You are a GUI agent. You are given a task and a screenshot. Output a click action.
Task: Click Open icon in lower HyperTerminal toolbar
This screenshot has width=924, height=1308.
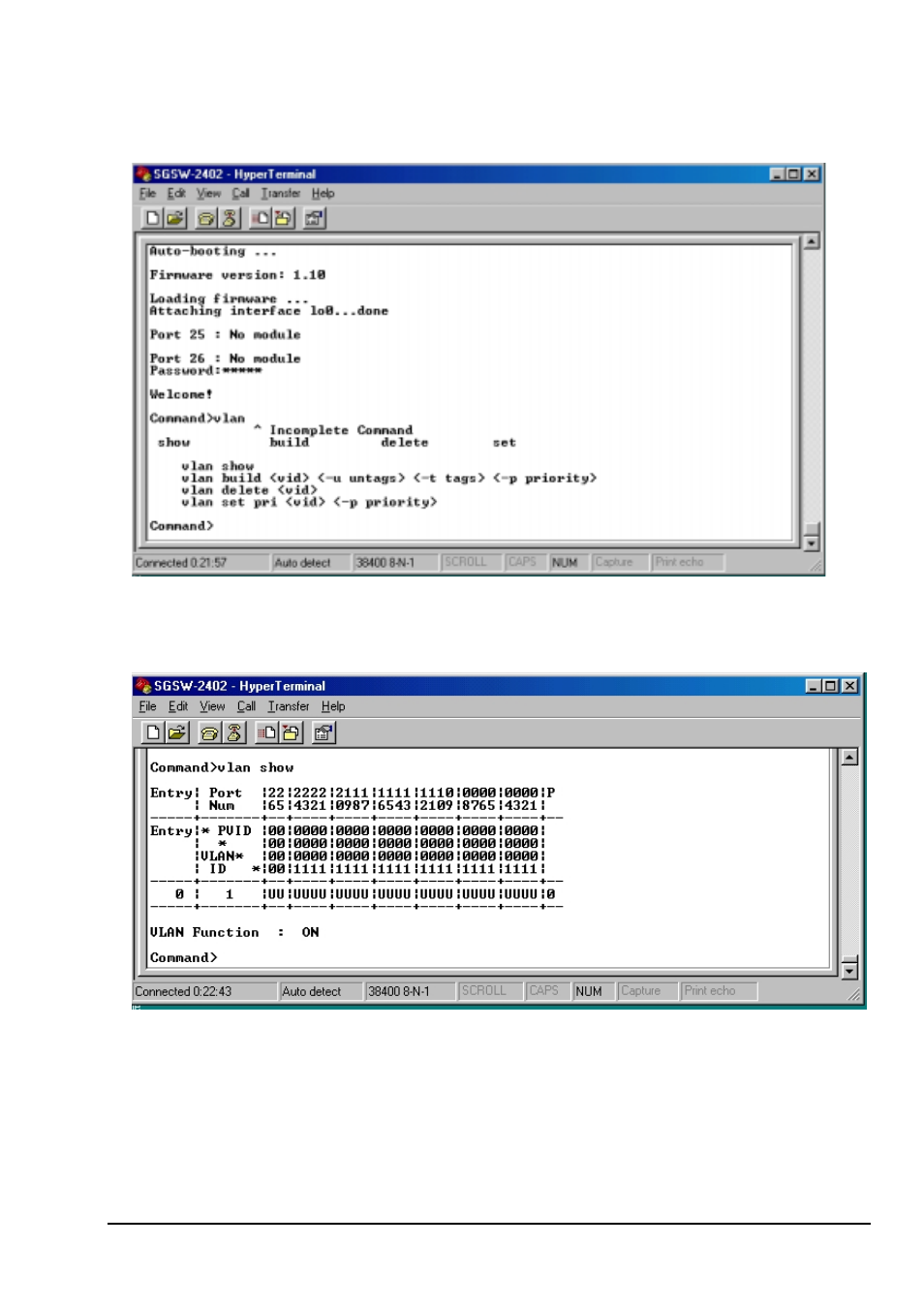click(x=176, y=732)
